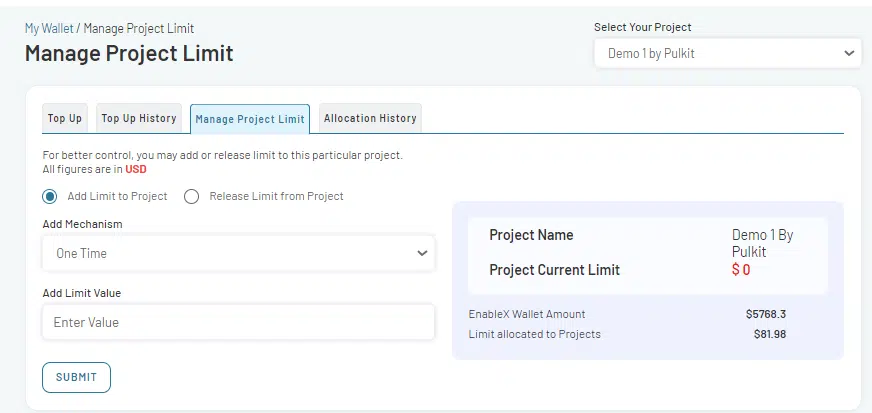Click the Manage Project Limit breadcrumb text
This screenshot has height=413, width=872.
[x=139, y=28]
